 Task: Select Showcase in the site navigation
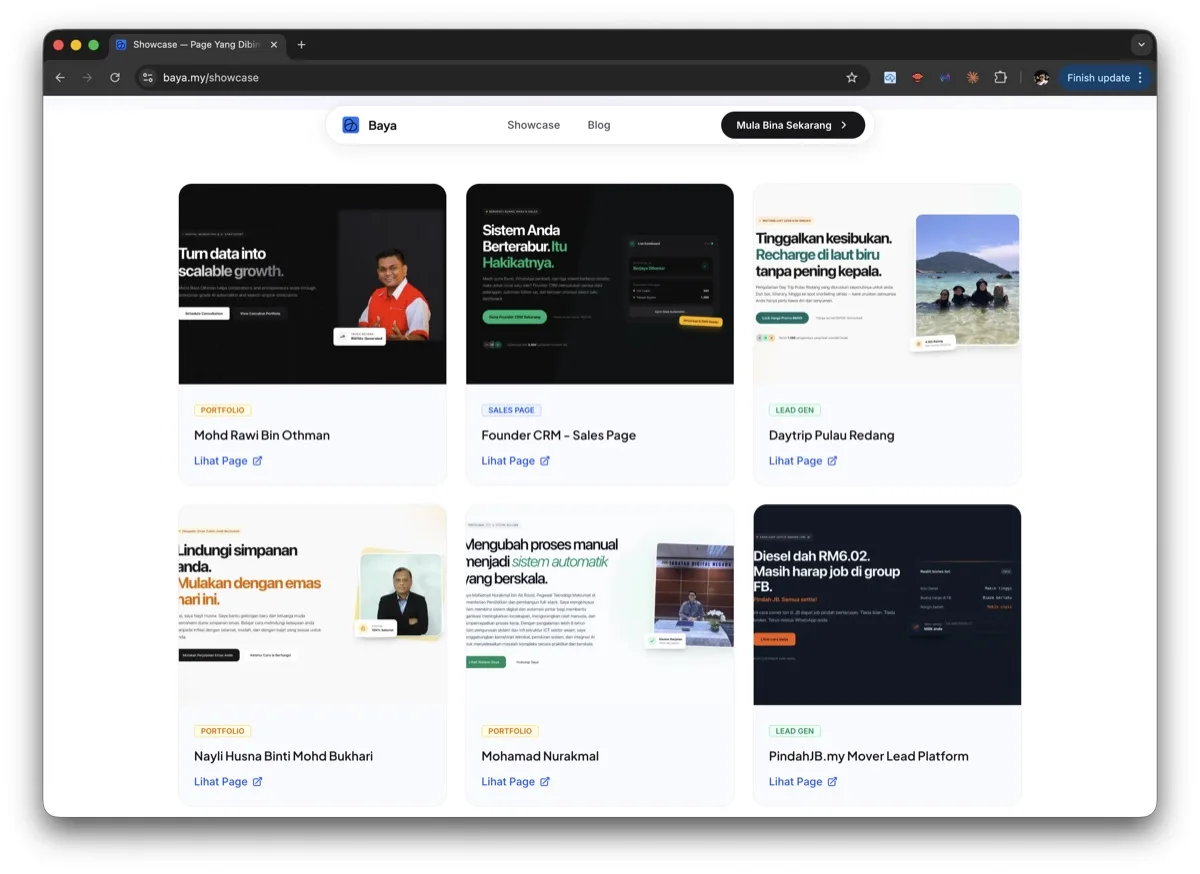click(x=533, y=124)
